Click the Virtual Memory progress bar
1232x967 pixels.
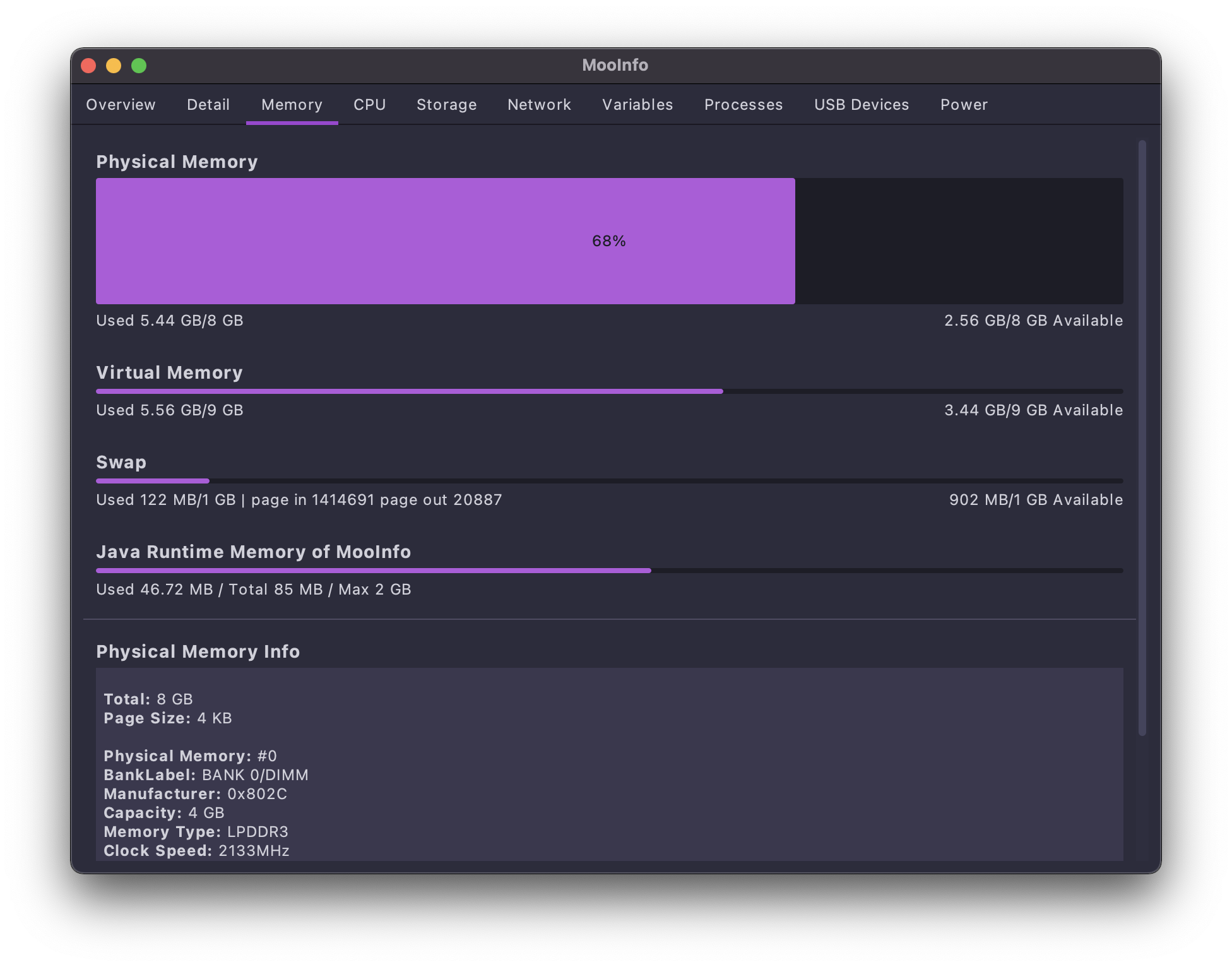click(609, 391)
